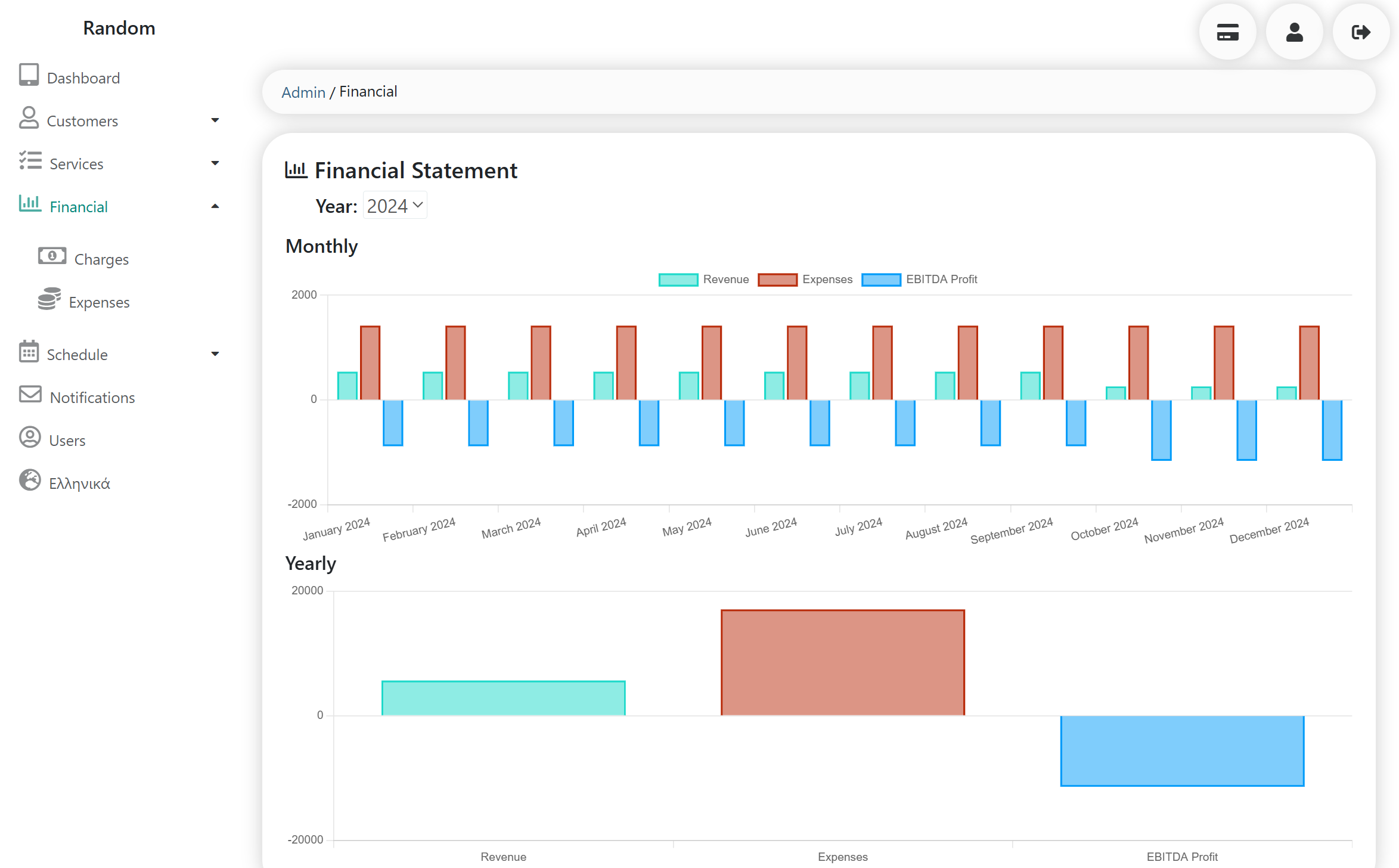
Task: Click the globe icon beside Ελληνικά
Action: click(30, 480)
